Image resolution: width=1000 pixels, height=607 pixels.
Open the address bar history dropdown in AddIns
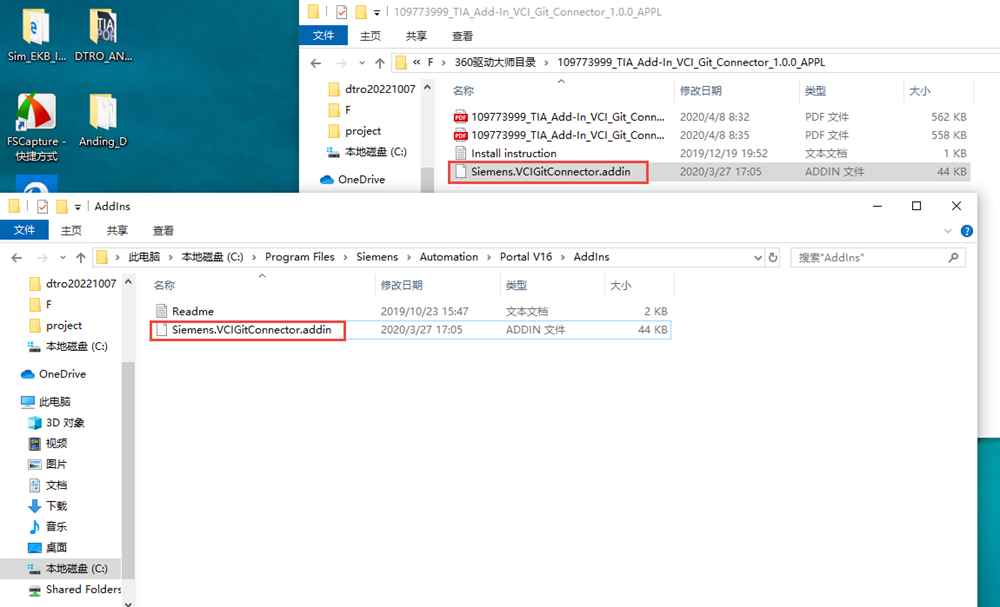[x=758, y=258]
